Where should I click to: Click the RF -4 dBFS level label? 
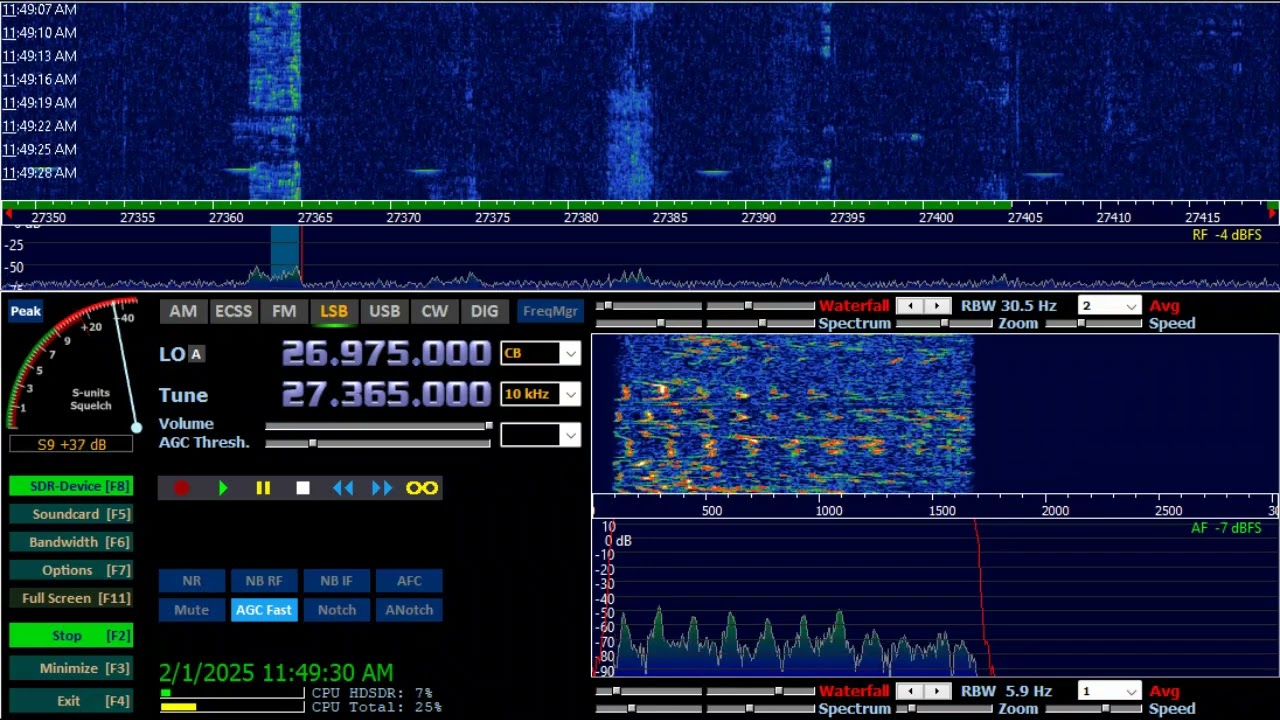[x=1227, y=235]
